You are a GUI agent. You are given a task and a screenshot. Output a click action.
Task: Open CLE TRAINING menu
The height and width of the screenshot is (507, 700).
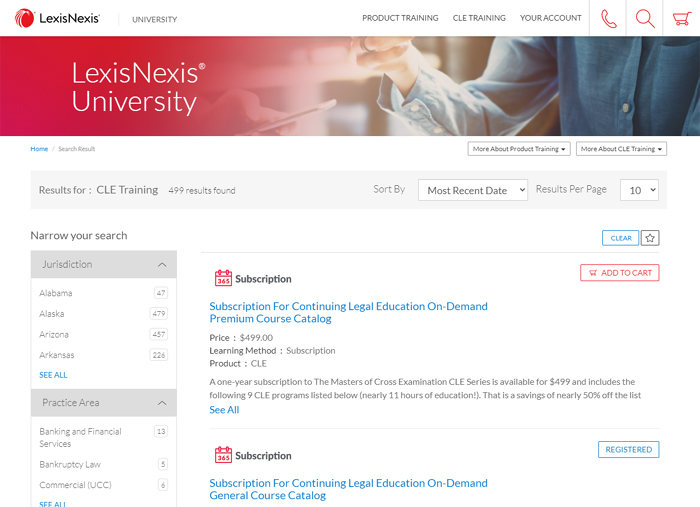click(x=479, y=18)
